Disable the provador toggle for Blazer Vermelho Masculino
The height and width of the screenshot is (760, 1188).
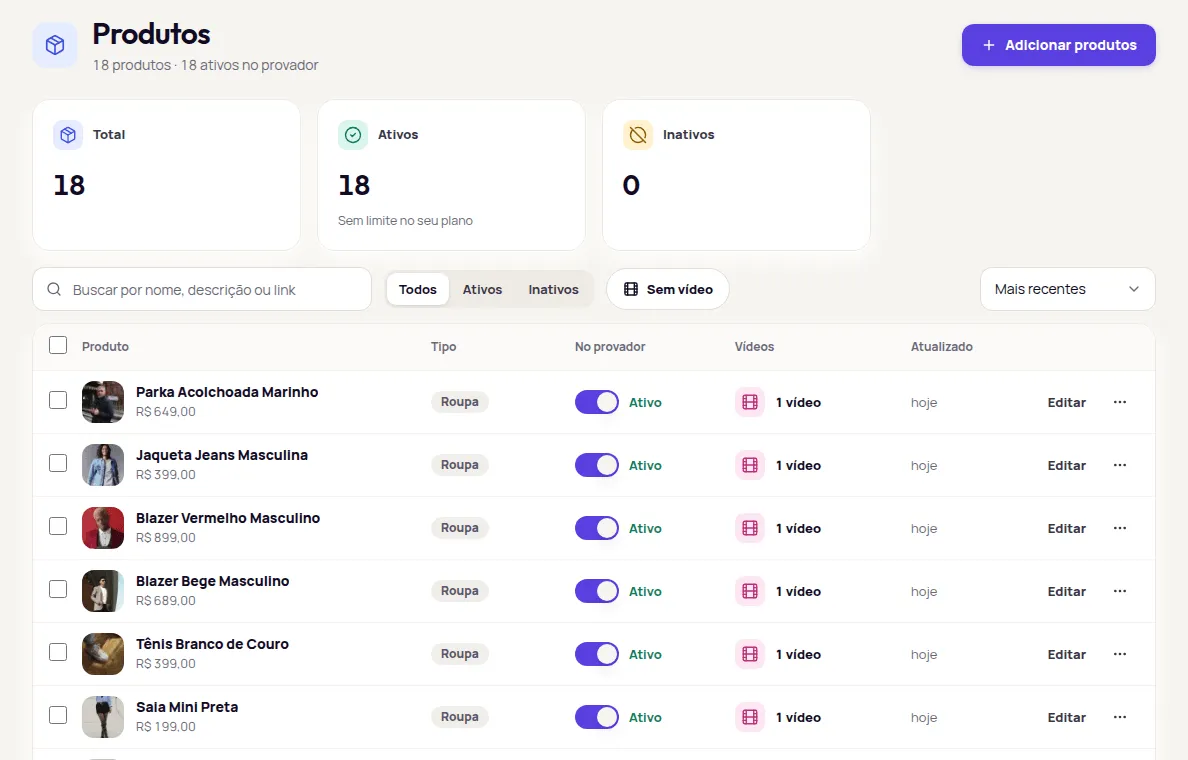click(597, 528)
